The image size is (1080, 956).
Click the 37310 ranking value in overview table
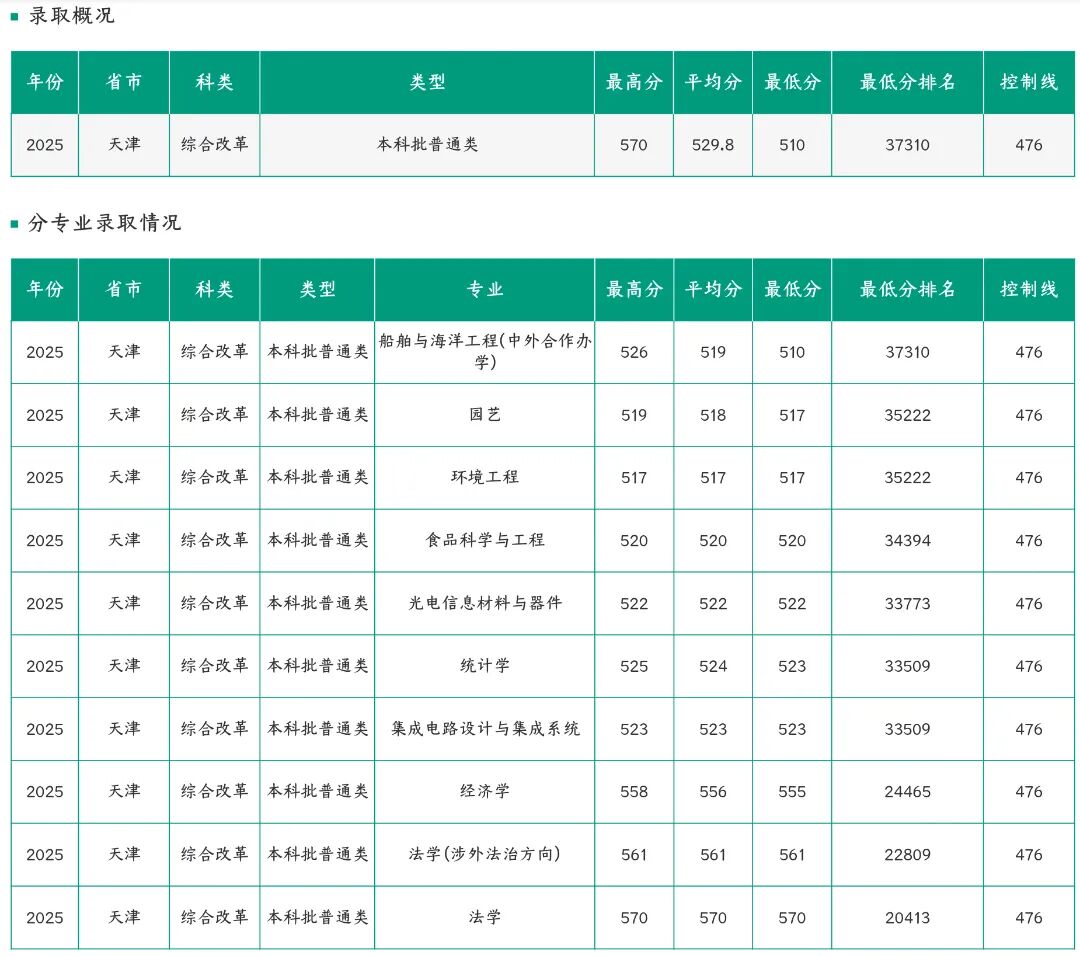tap(907, 145)
